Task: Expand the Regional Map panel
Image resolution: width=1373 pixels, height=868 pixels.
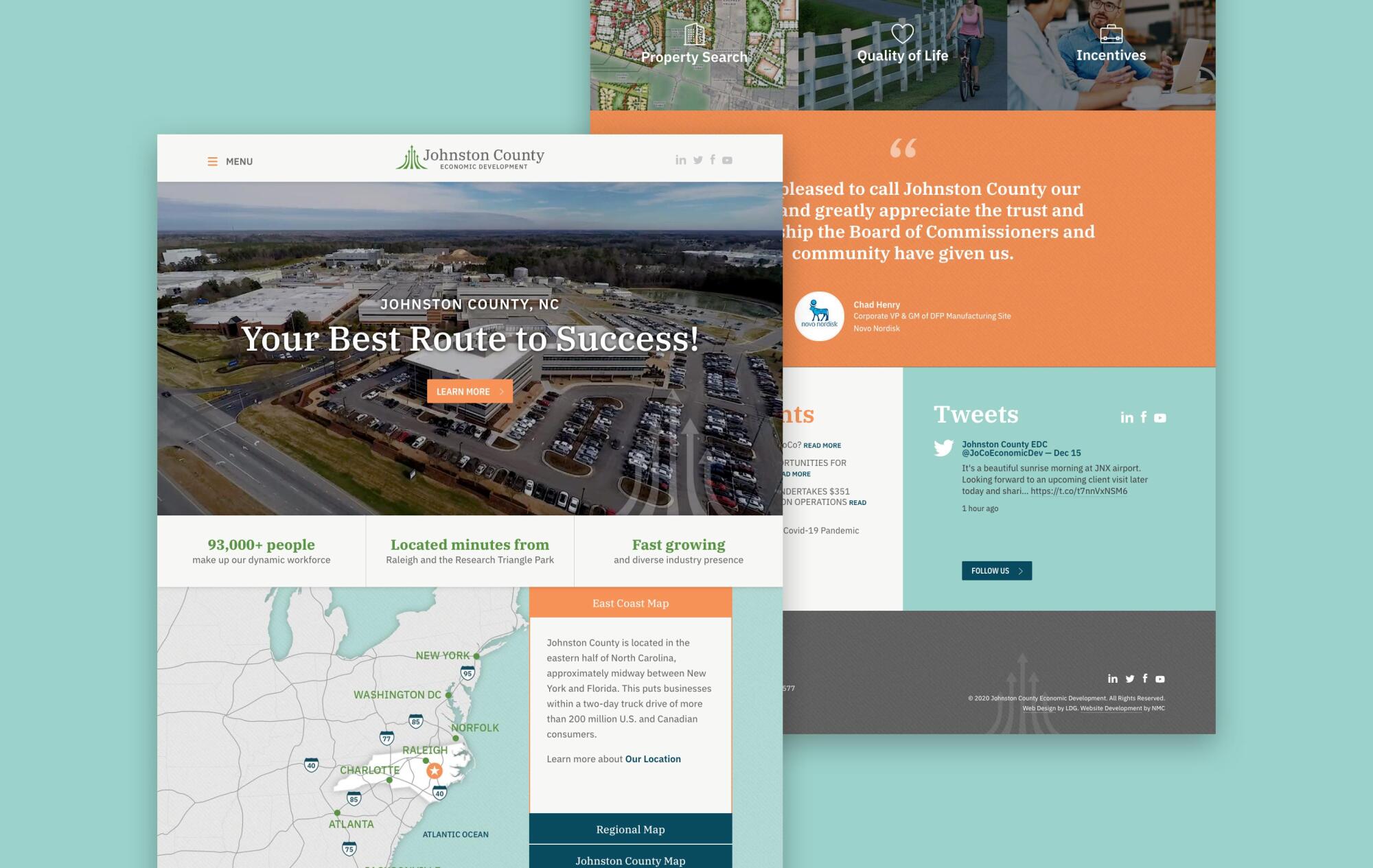Action: point(630,829)
